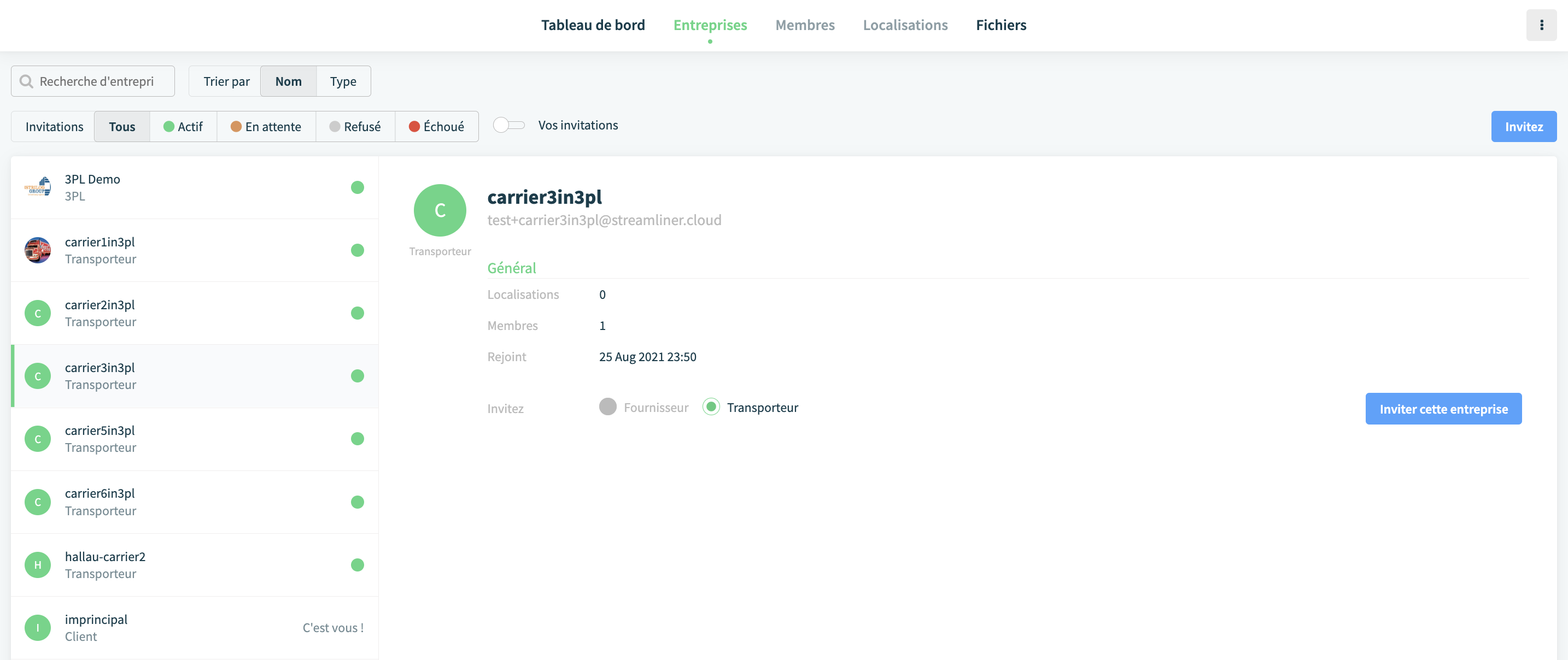Screen dimensions: 1568x660
Task: Select the hallau-carrier2 company row
Action: tap(195, 564)
